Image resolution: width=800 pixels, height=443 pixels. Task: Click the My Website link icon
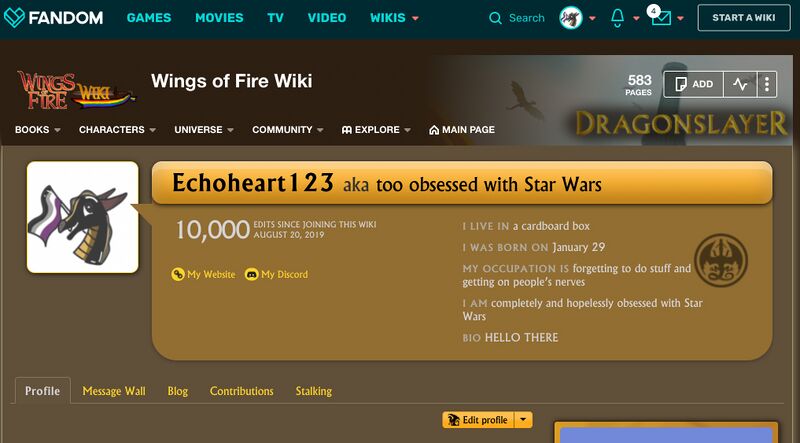click(178, 275)
